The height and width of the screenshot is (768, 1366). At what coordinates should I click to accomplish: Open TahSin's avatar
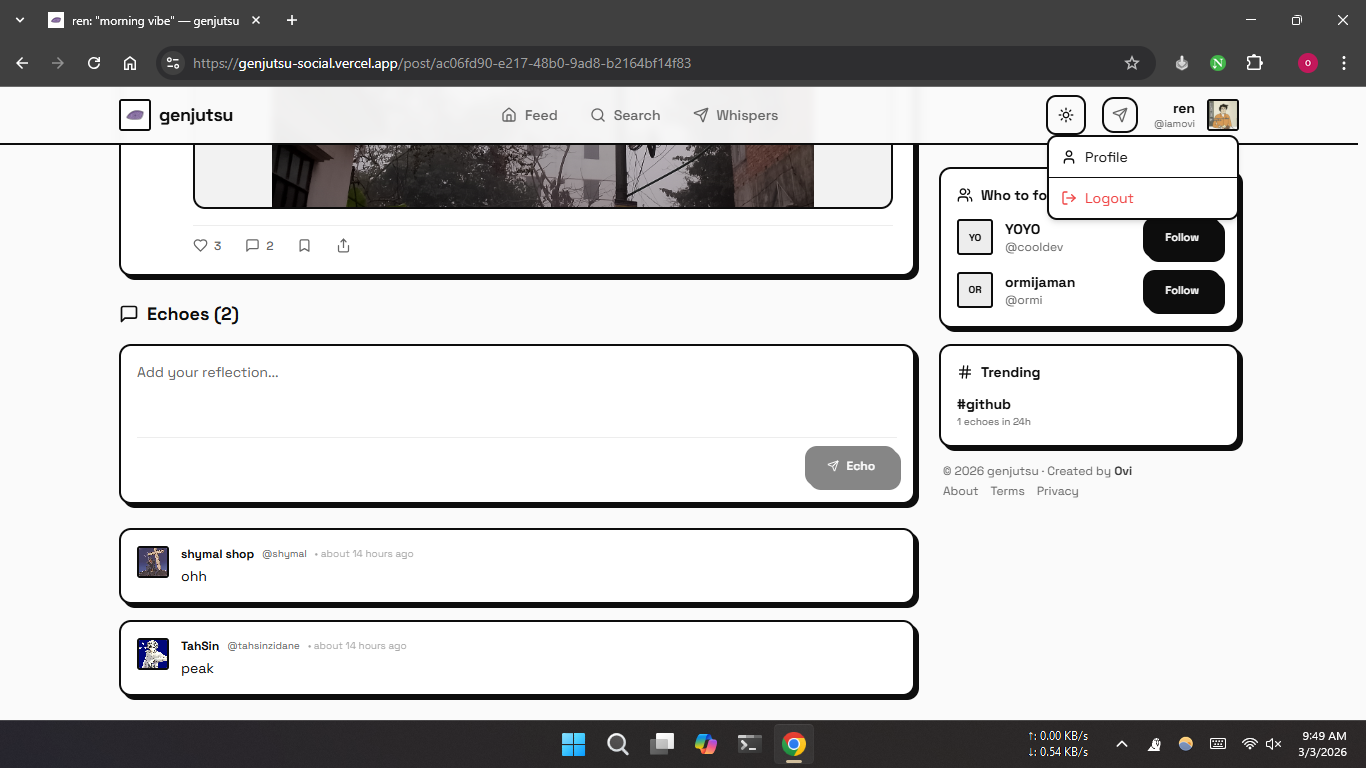153,654
